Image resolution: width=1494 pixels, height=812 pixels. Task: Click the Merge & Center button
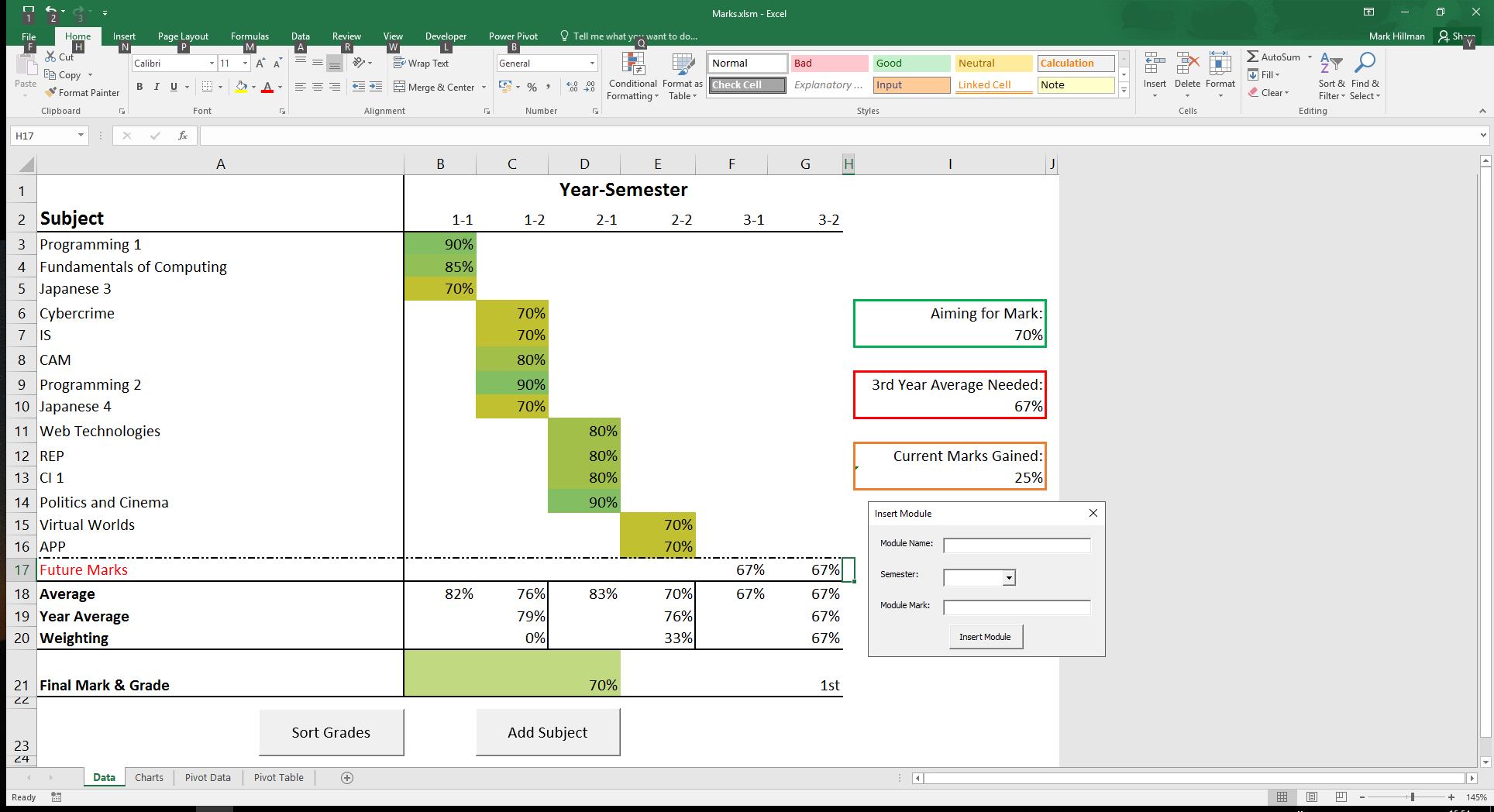click(434, 88)
